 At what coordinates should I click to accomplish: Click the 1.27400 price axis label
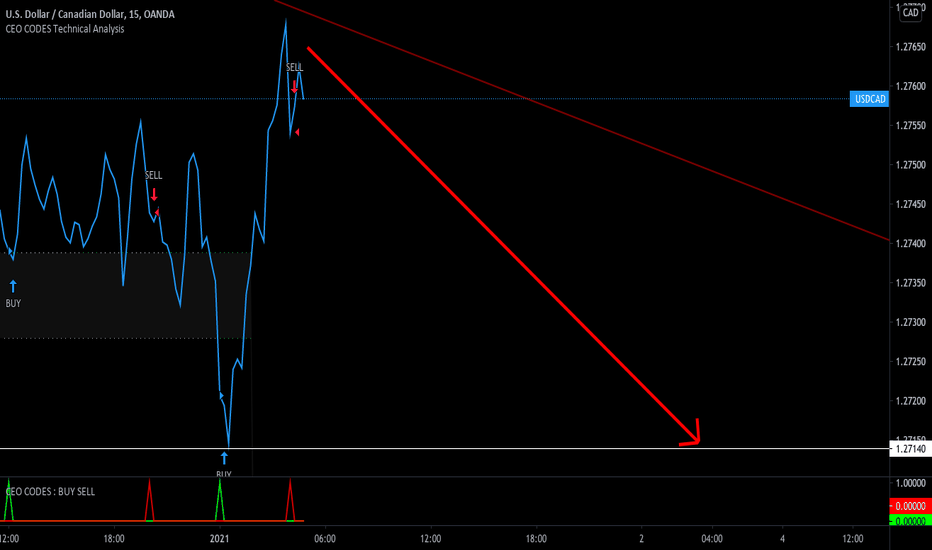(910, 243)
